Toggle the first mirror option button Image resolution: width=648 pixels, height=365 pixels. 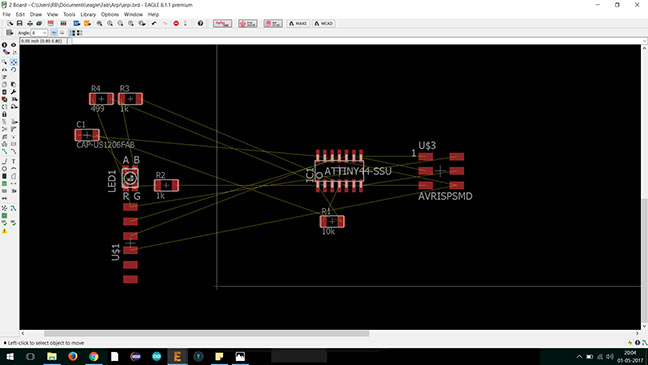pos(54,32)
